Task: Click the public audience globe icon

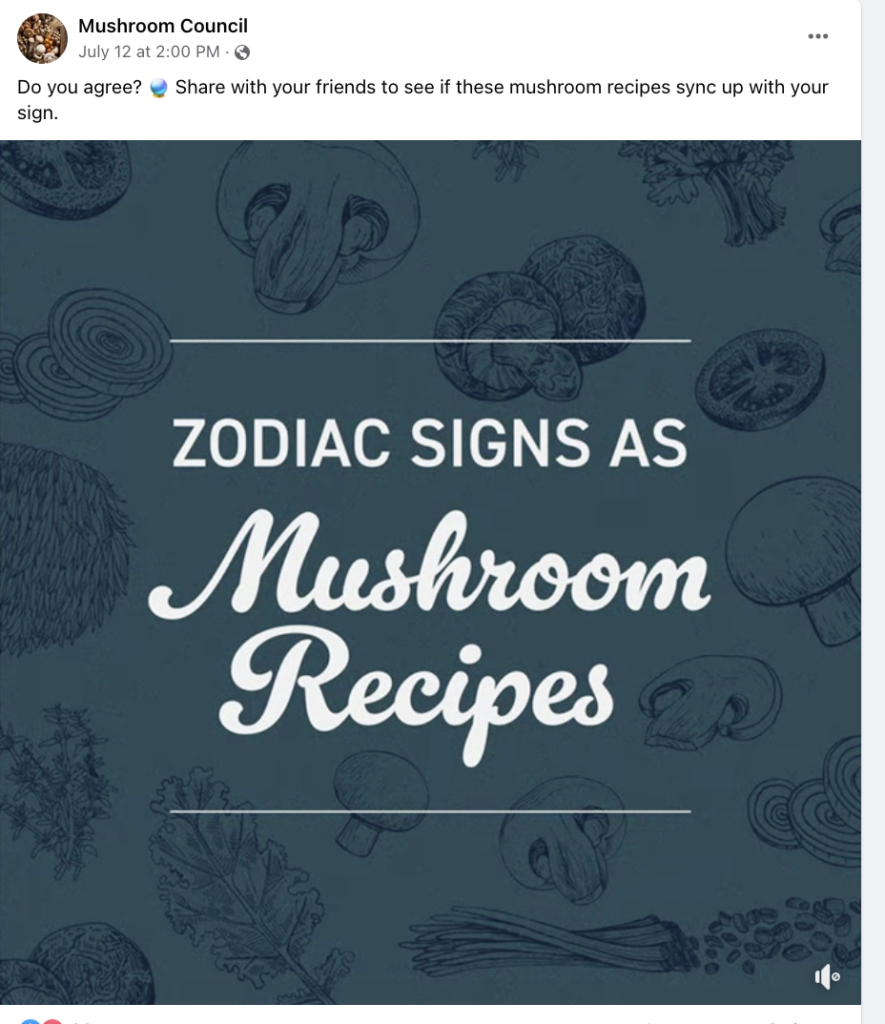Action: tap(242, 53)
